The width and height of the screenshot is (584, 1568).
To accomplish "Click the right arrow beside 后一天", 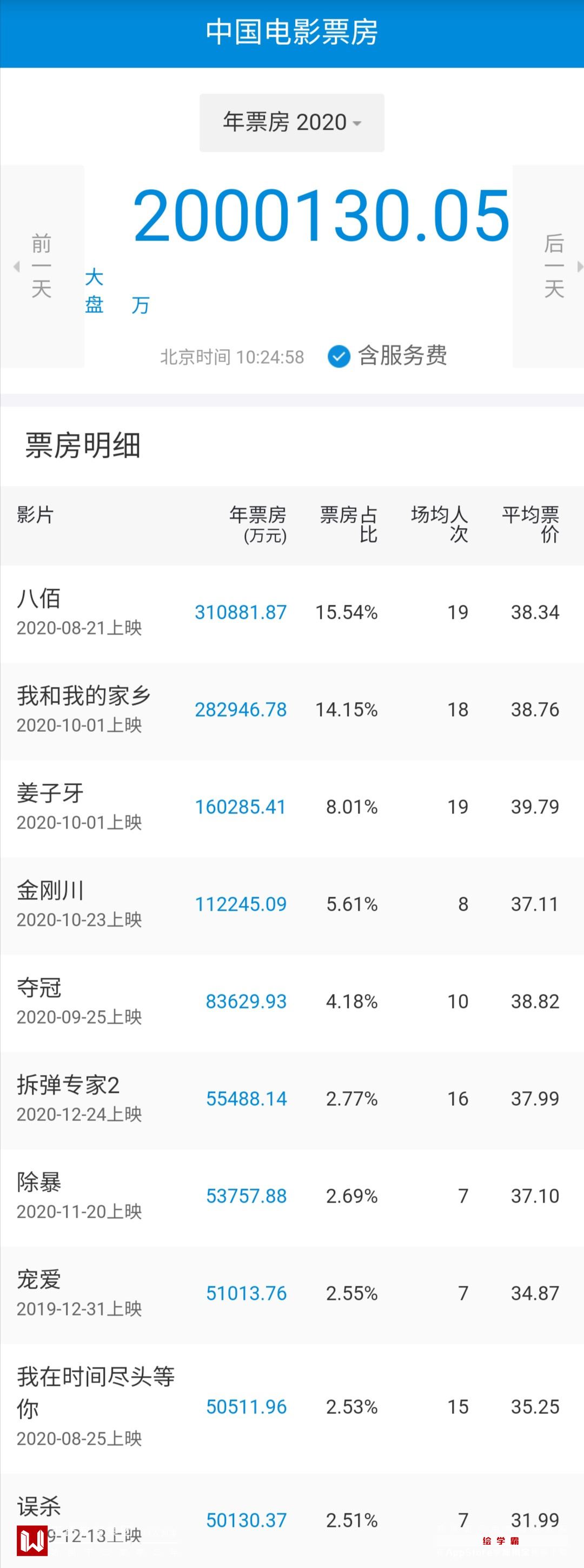I will point(580,266).
